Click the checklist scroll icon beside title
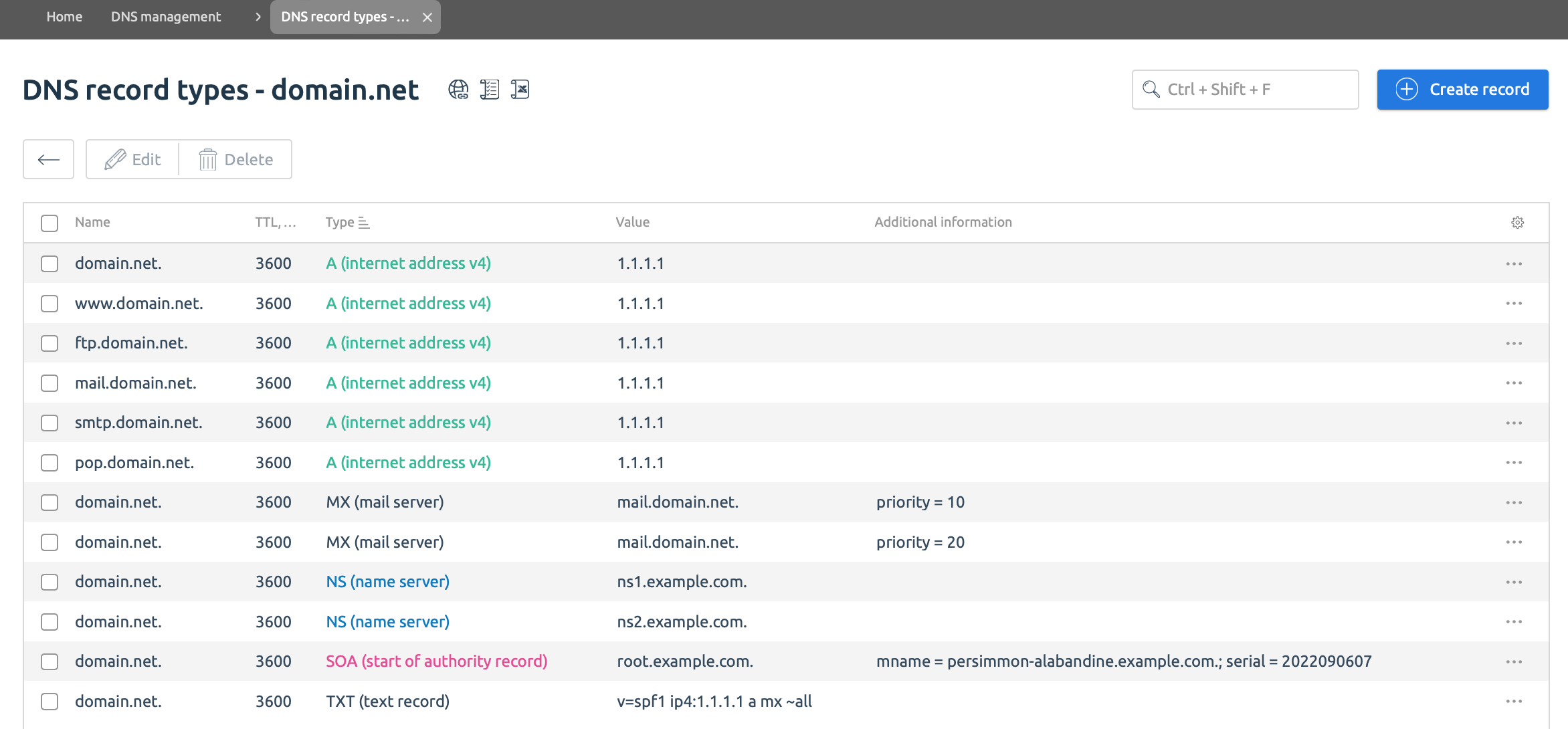This screenshot has height=729, width=1568. [x=490, y=90]
